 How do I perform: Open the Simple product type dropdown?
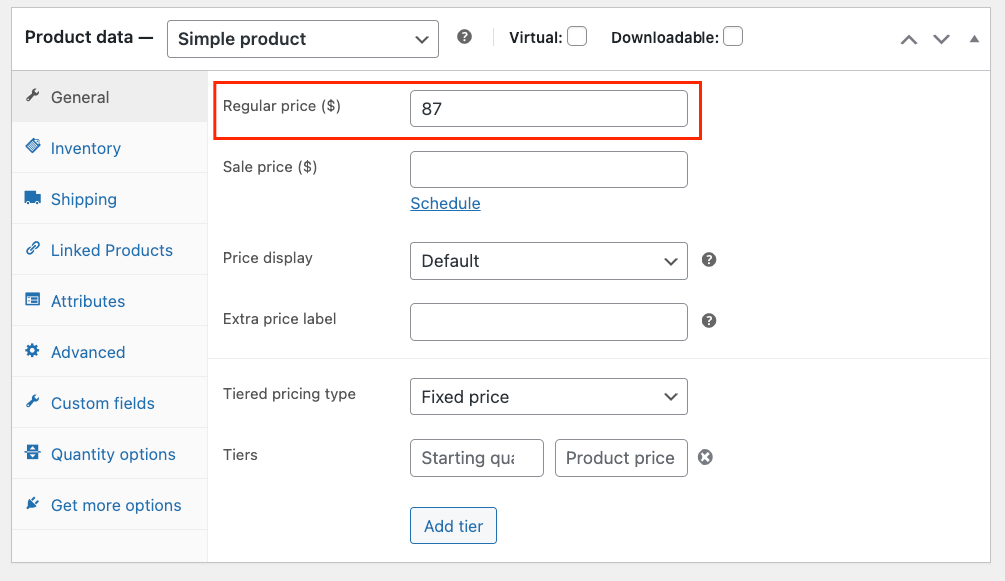point(303,39)
